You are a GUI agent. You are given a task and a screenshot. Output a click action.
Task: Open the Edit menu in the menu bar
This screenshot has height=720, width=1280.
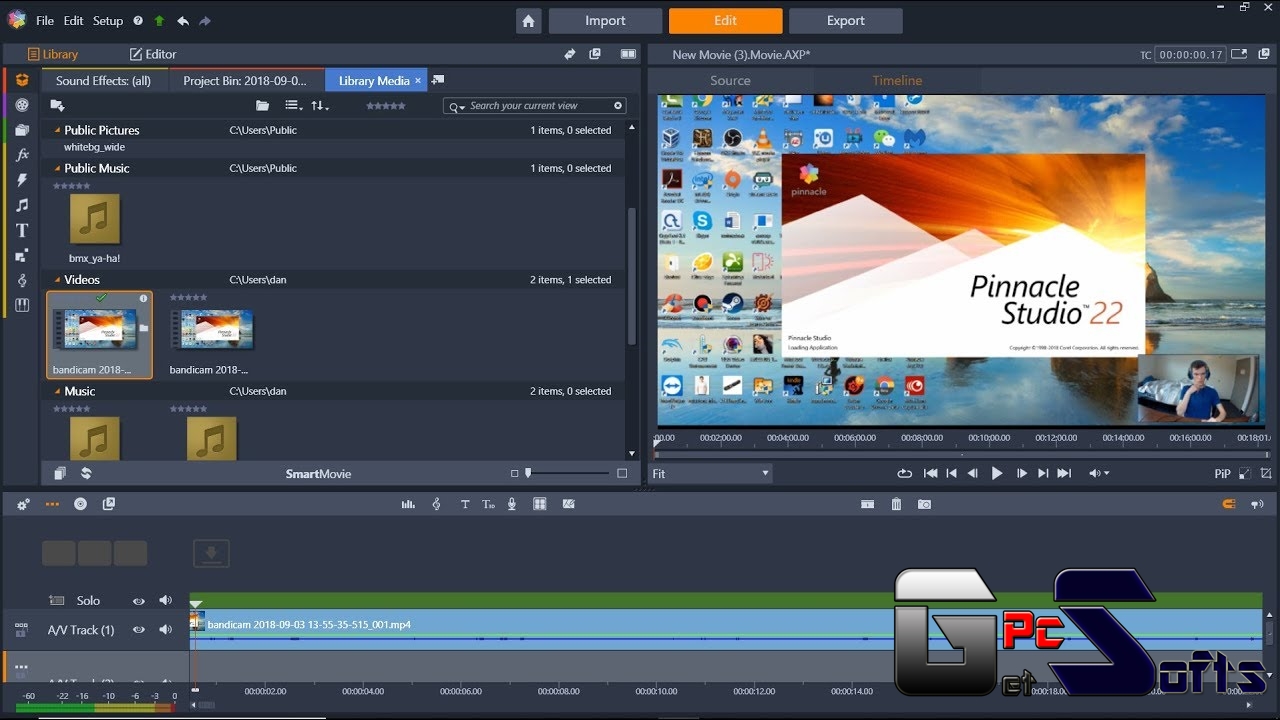[x=74, y=20]
